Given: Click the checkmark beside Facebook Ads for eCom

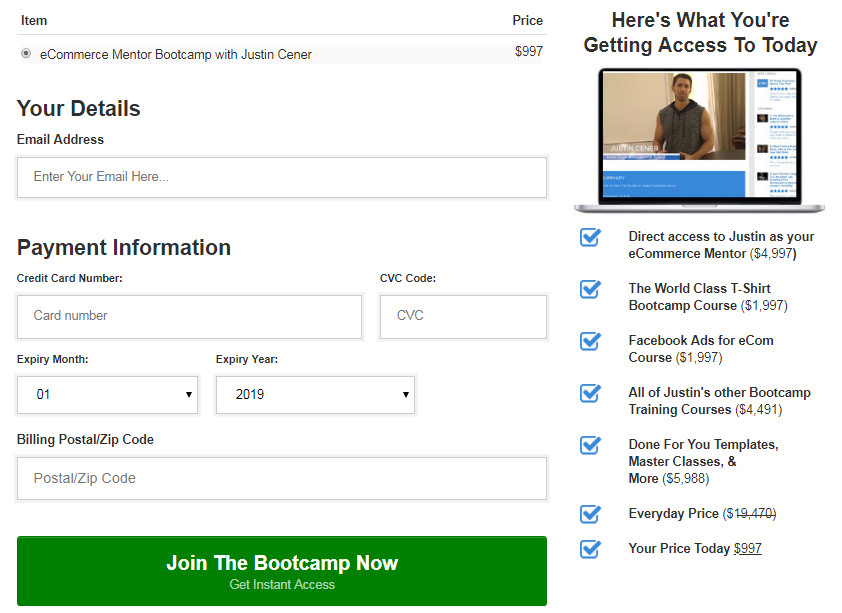Looking at the screenshot, I should pyautogui.click(x=590, y=341).
